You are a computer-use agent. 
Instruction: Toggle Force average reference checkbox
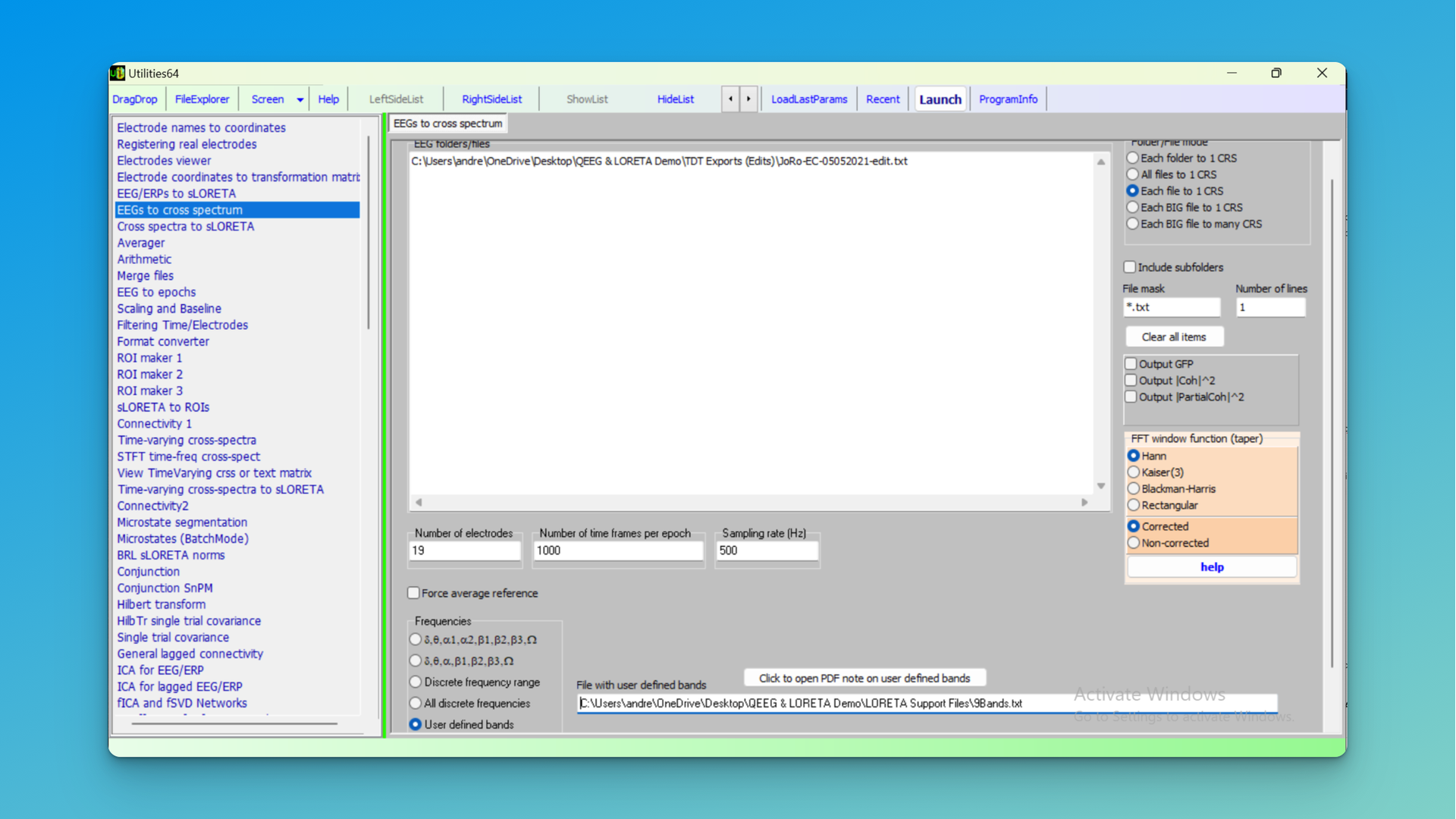tap(413, 593)
